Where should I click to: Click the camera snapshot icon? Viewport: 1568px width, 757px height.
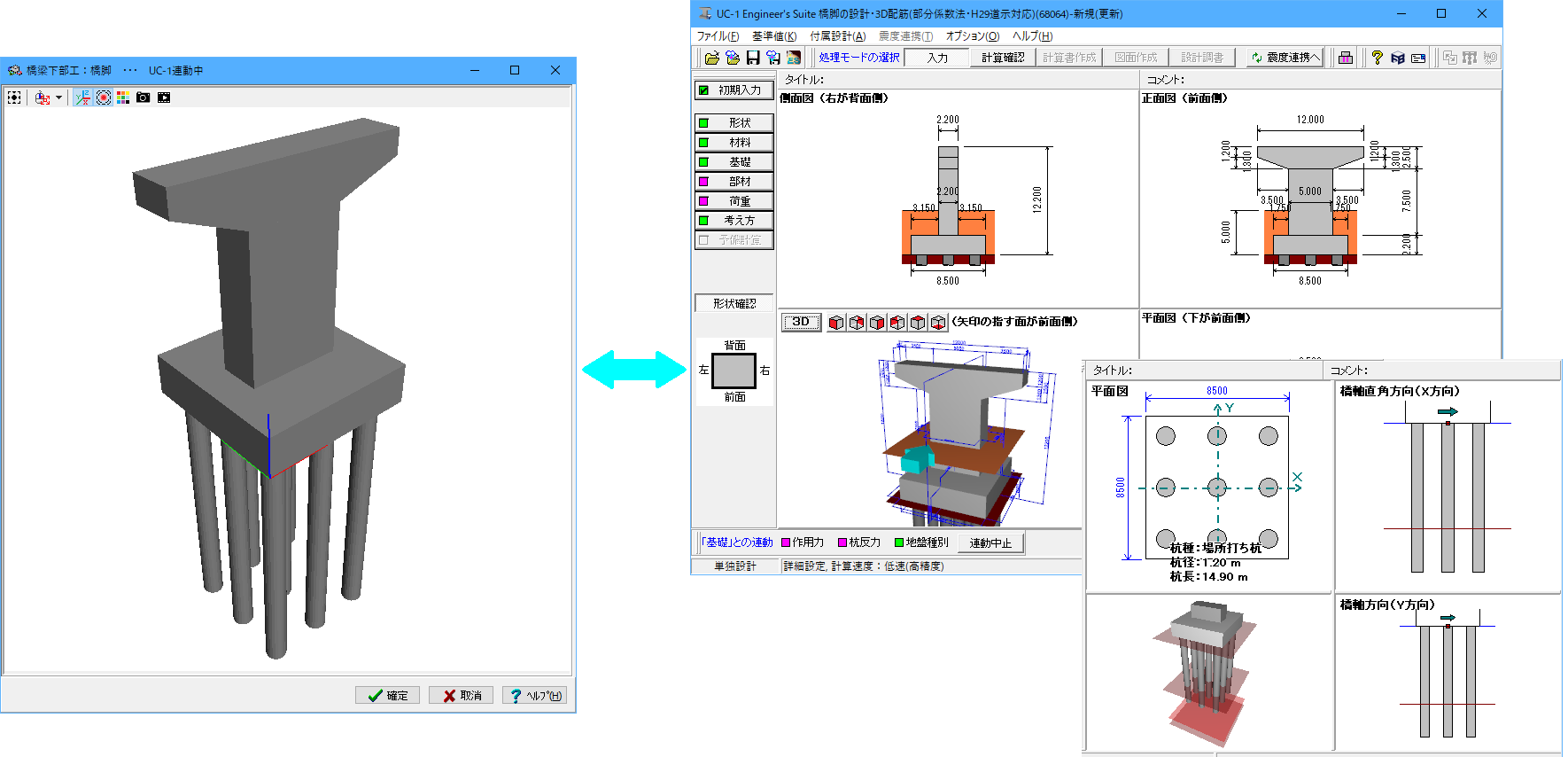tap(143, 98)
